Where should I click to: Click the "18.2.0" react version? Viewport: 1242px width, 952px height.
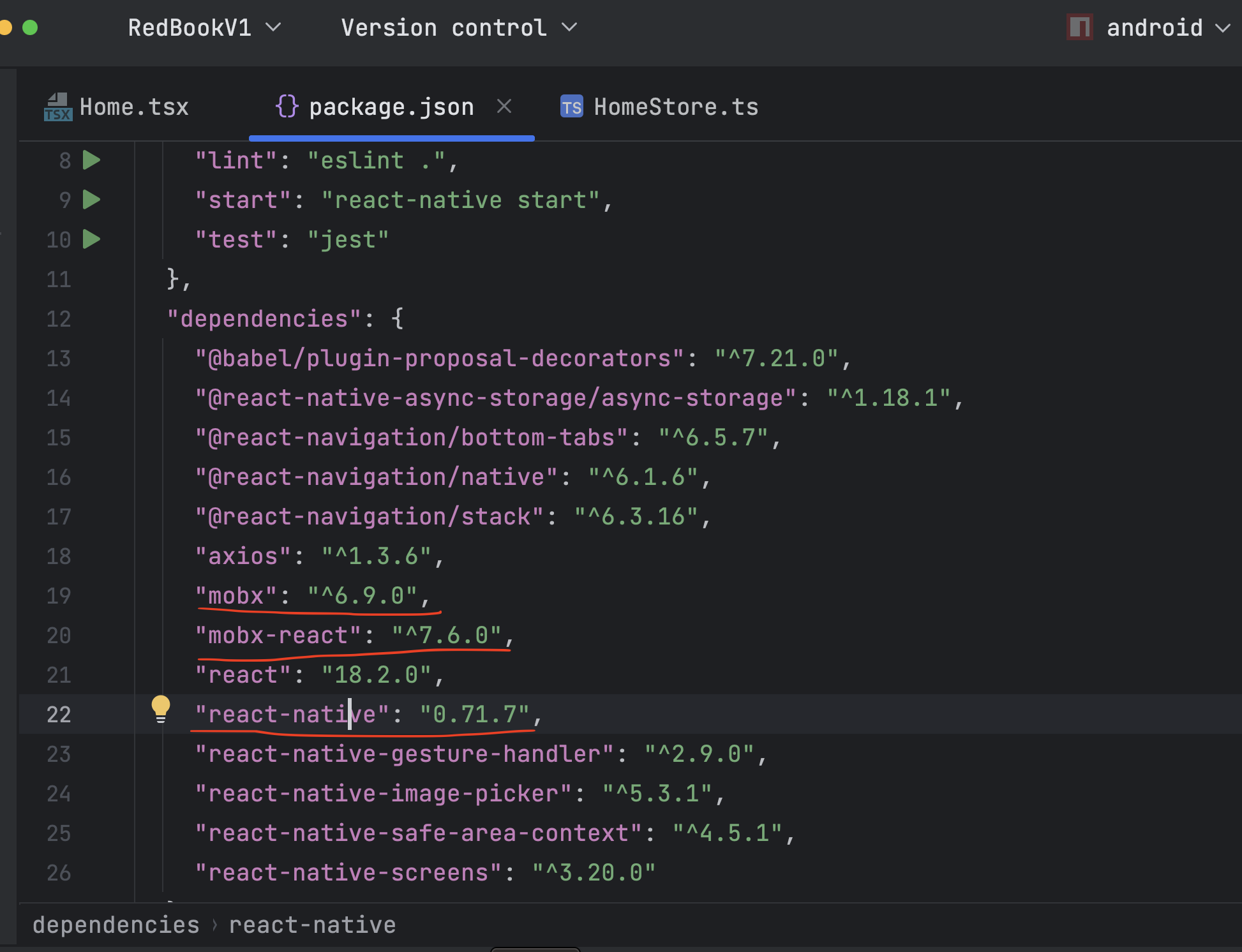pos(377,674)
